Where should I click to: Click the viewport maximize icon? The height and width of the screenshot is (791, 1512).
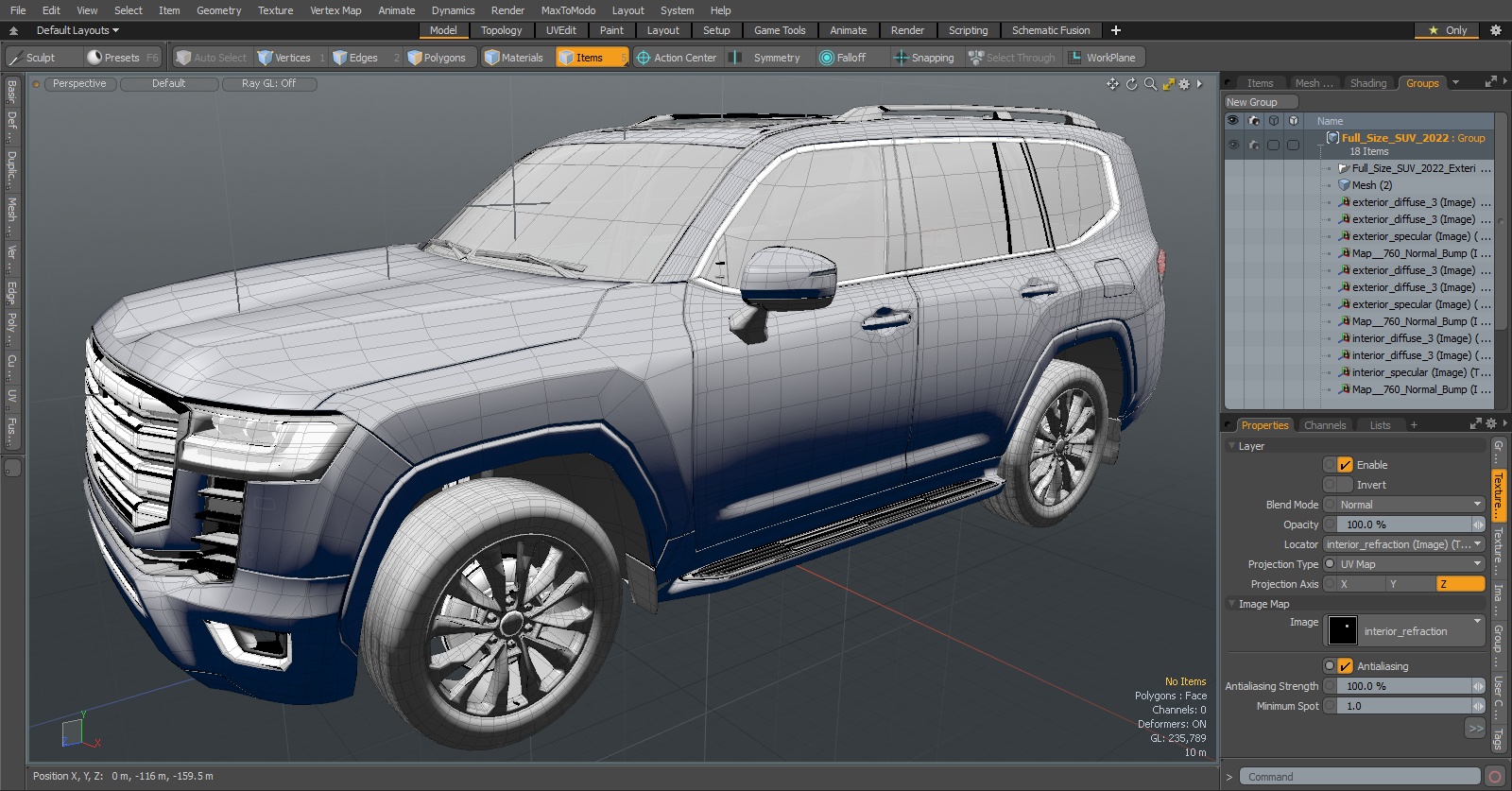pos(1169,84)
